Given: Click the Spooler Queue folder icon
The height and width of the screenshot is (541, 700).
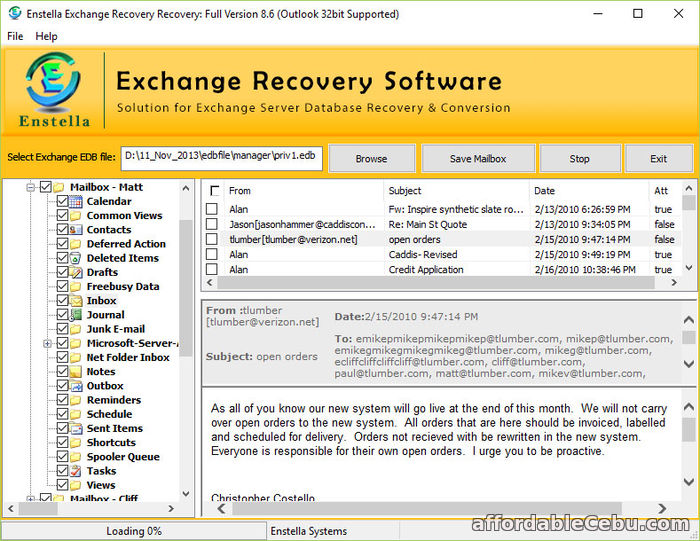Looking at the screenshot, I should coord(76,457).
